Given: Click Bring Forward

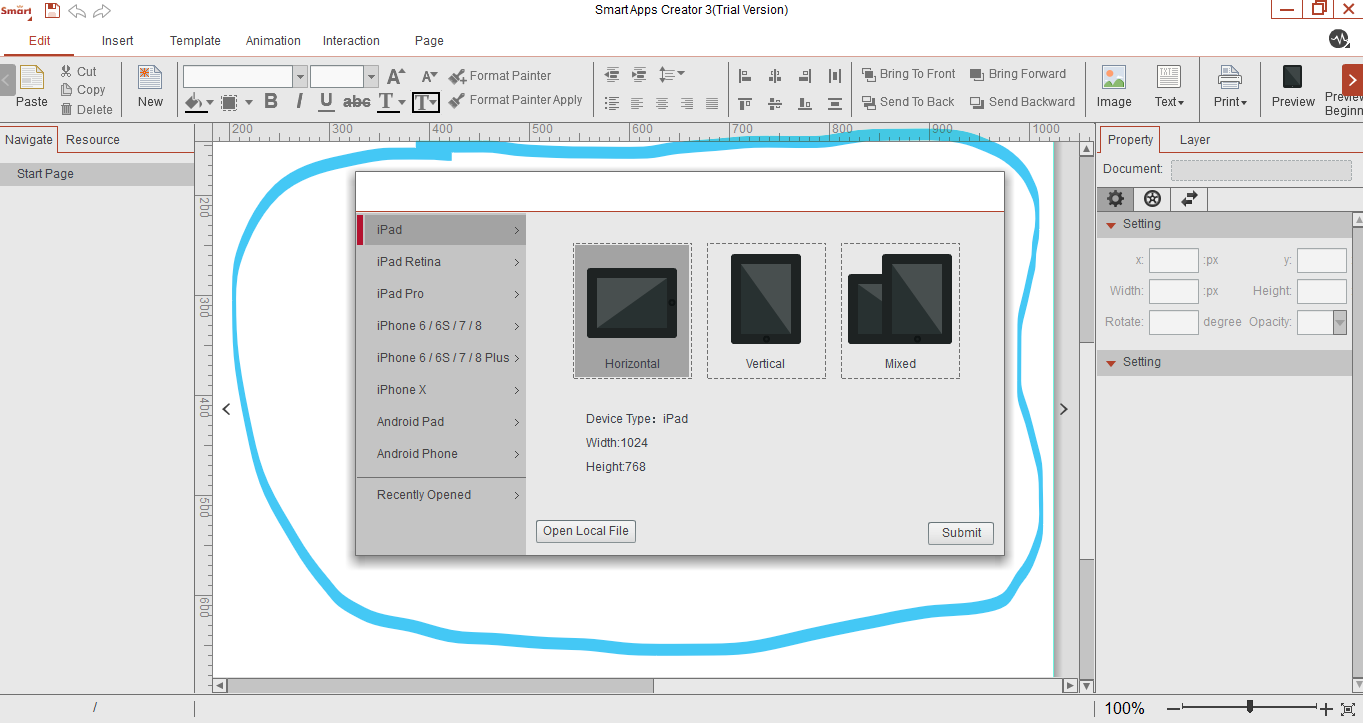Looking at the screenshot, I should (1018, 74).
